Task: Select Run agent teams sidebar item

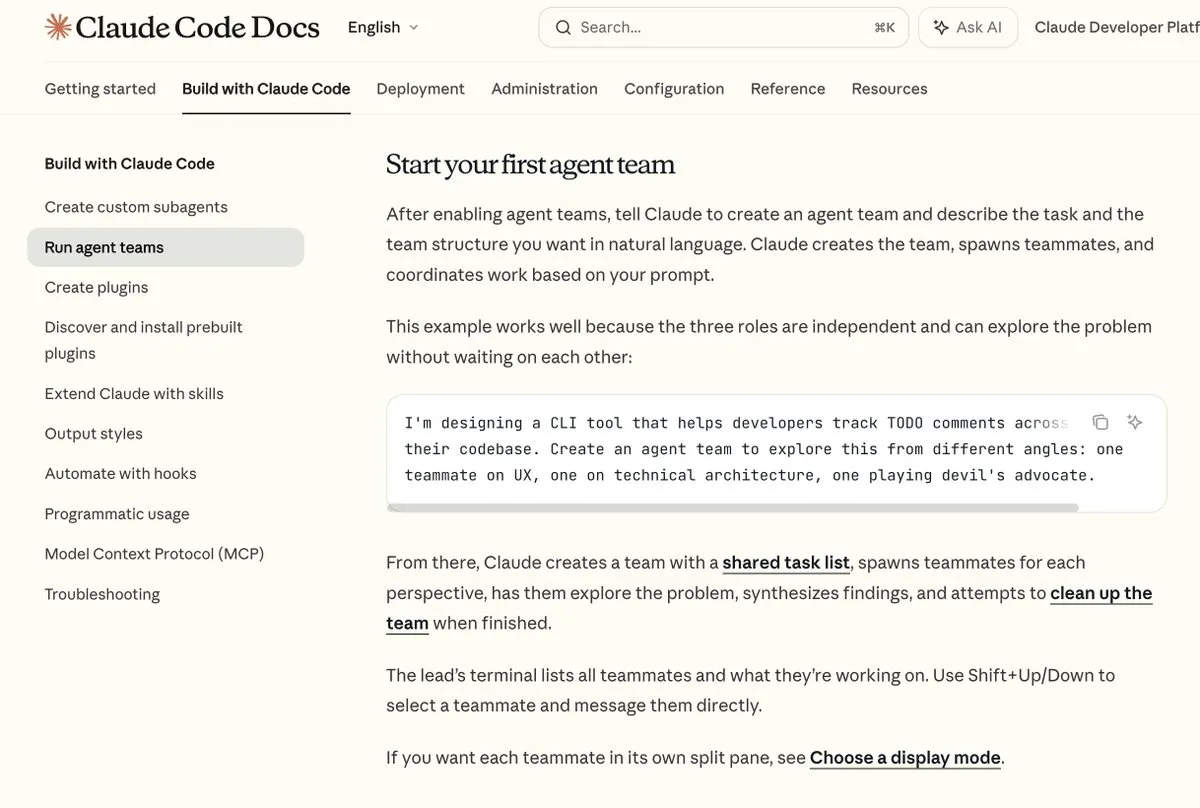Action: point(166,247)
